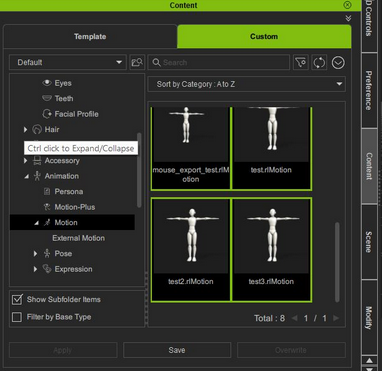Click the double-chevron collapse icon
This screenshot has width=382, height=371.
tap(348, 18)
